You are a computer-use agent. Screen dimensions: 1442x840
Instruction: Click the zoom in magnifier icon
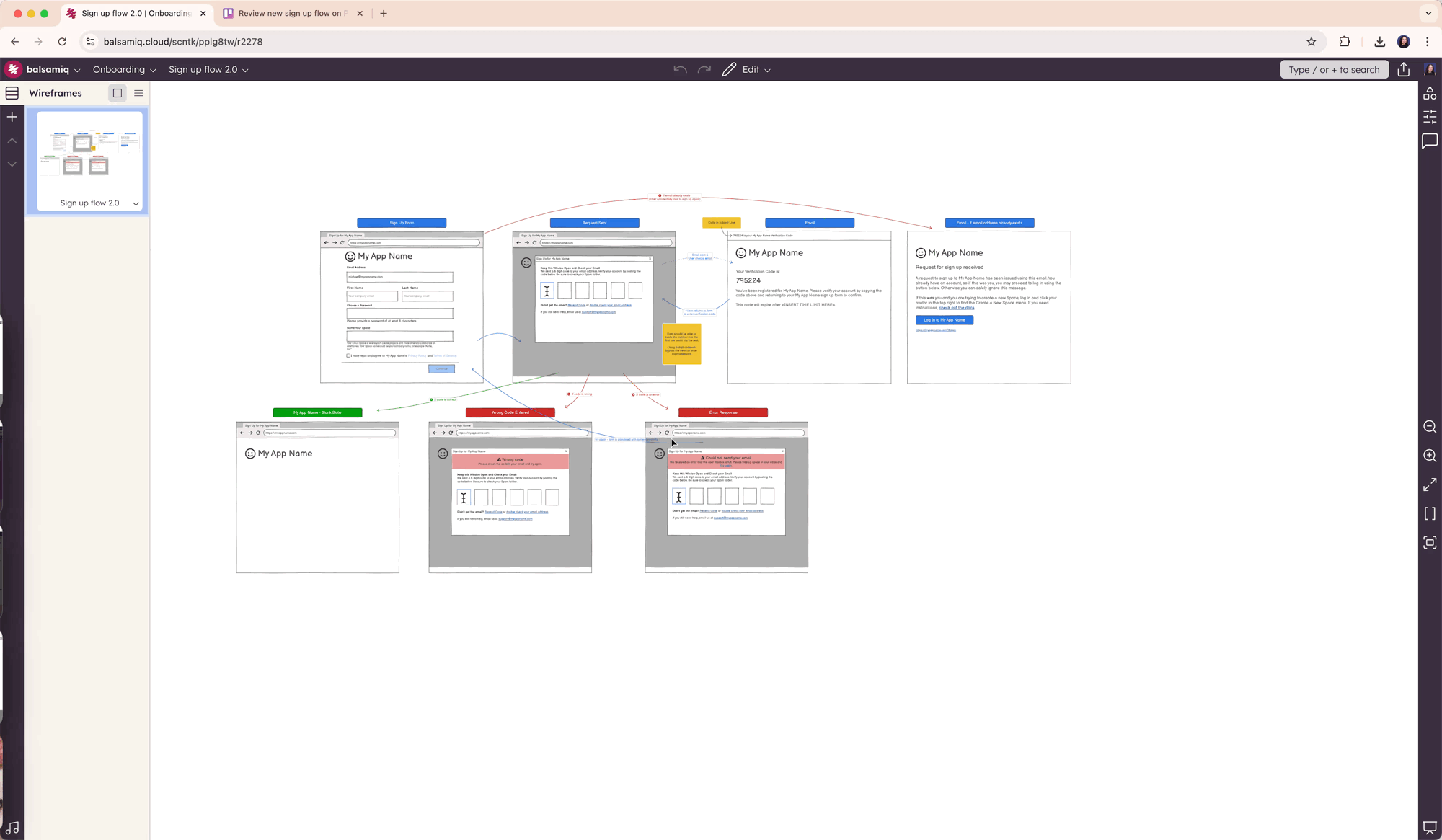tap(1430, 456)
